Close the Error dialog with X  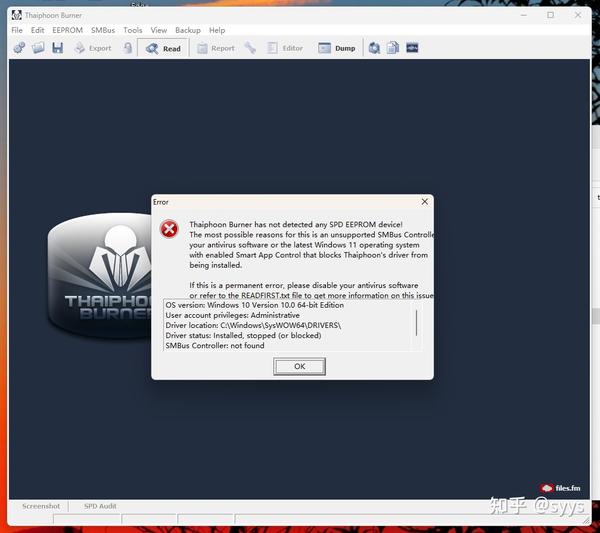[x=425, y=202]
